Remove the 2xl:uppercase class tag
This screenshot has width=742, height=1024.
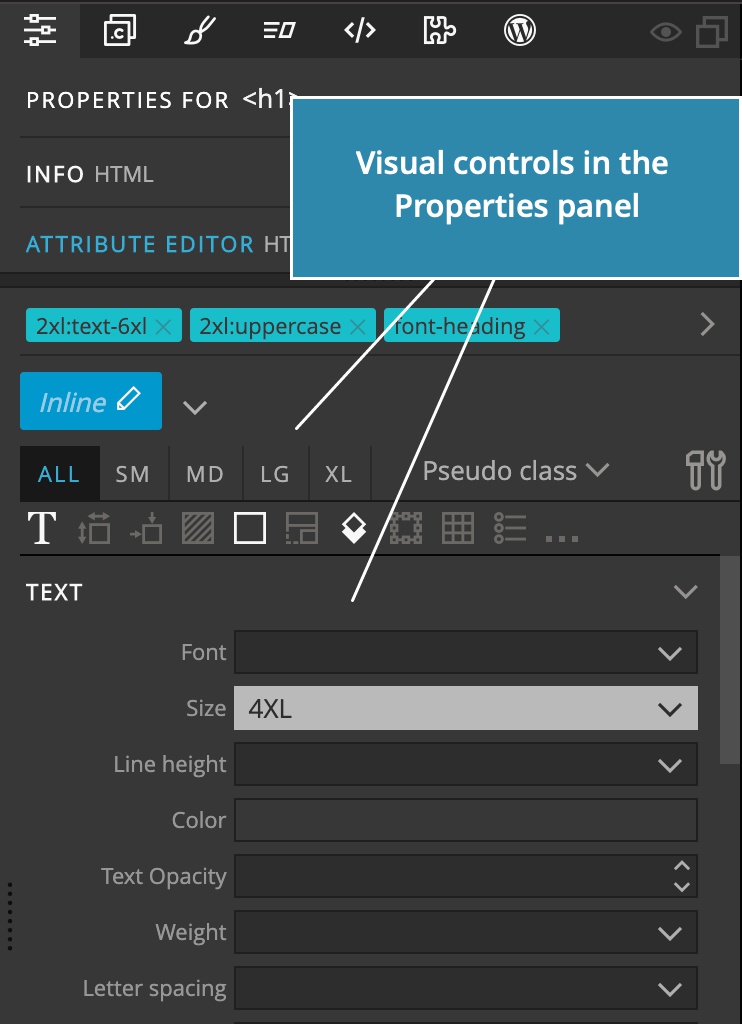point(357,326)
